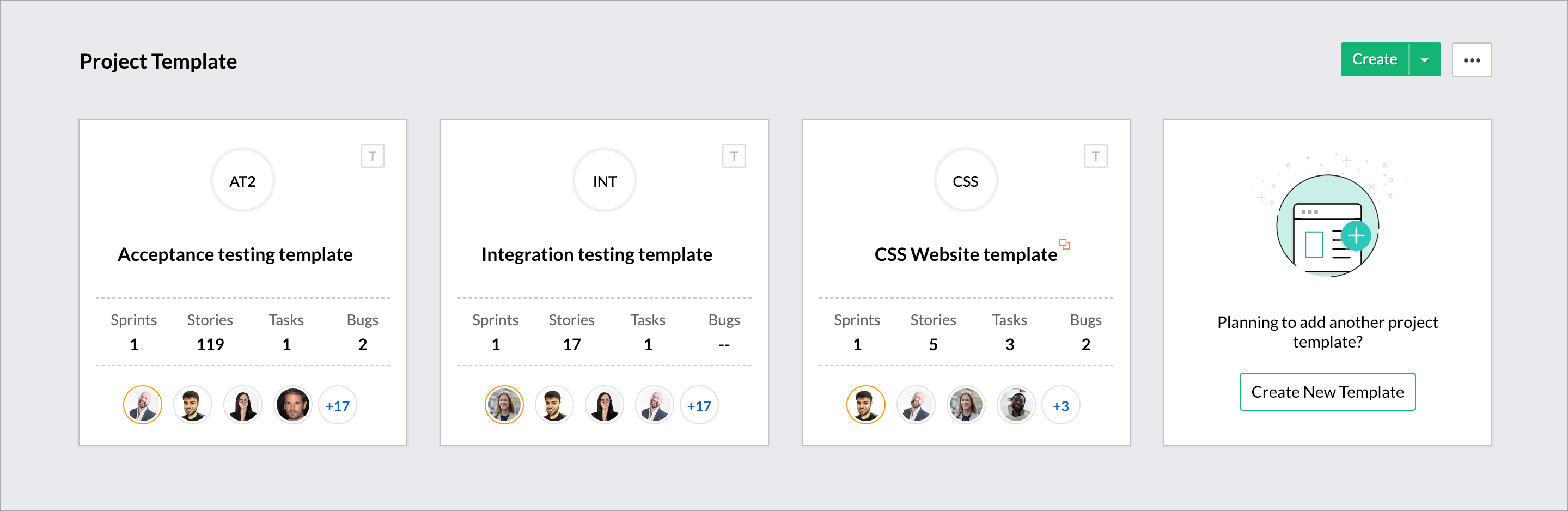Click the duplicate icon on CSS Website template
The height and width of the screenshot is (511, 1568).
pos(1065,244)
